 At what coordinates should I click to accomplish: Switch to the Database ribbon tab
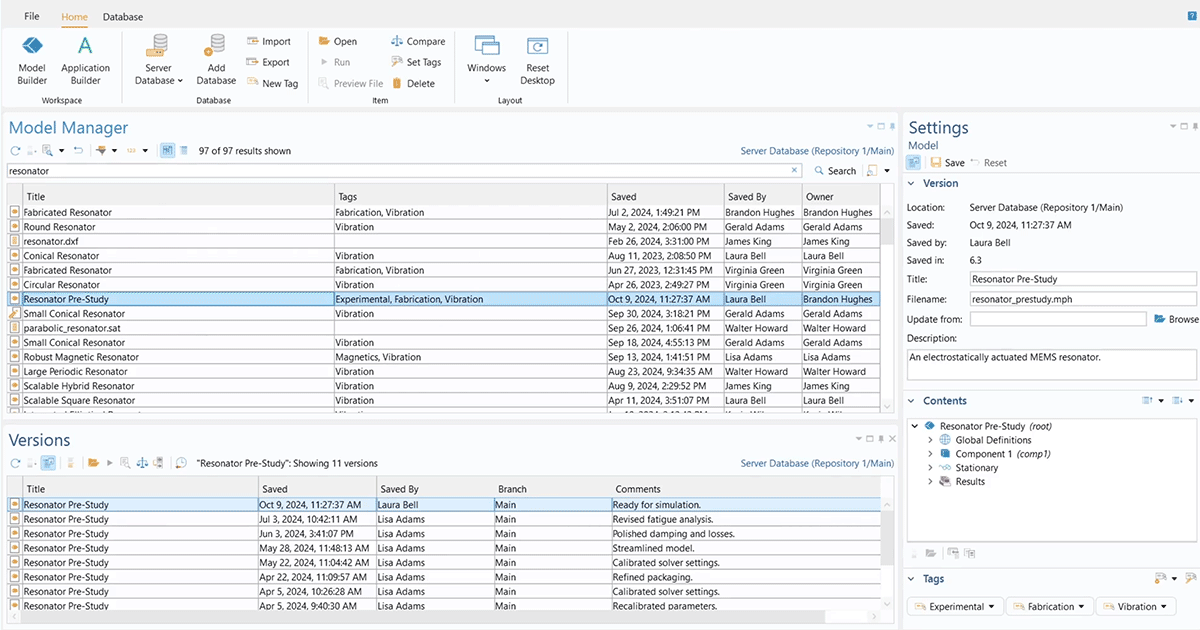pyautogui.click(x=122, y=16)
